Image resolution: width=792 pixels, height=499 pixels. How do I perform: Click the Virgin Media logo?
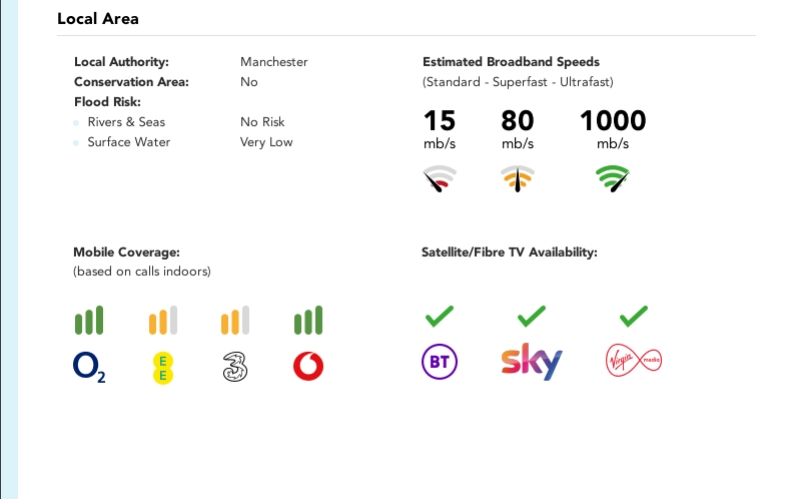pyautogui.click(x=634, y=361)
